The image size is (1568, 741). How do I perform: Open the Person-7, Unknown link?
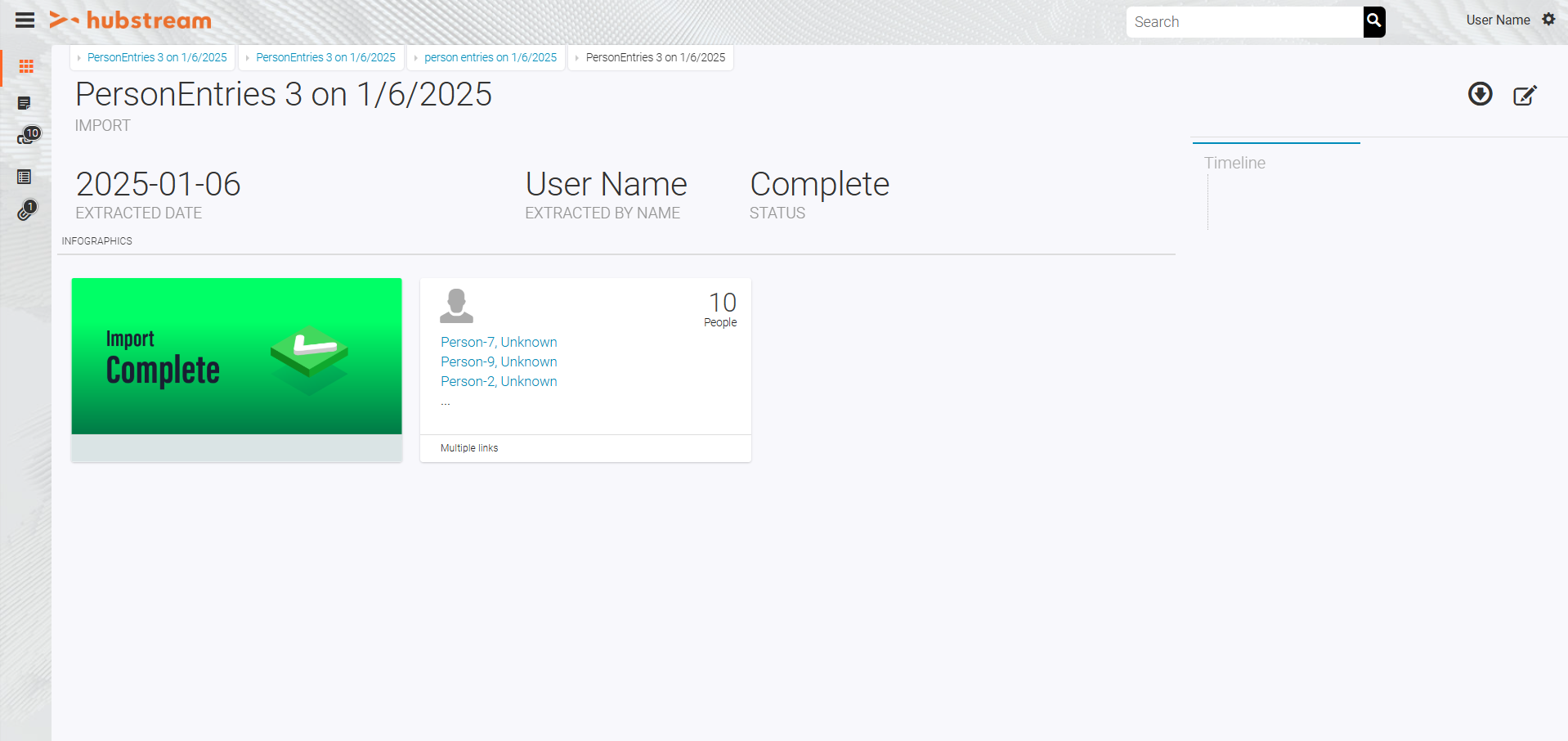click(498, 342)
